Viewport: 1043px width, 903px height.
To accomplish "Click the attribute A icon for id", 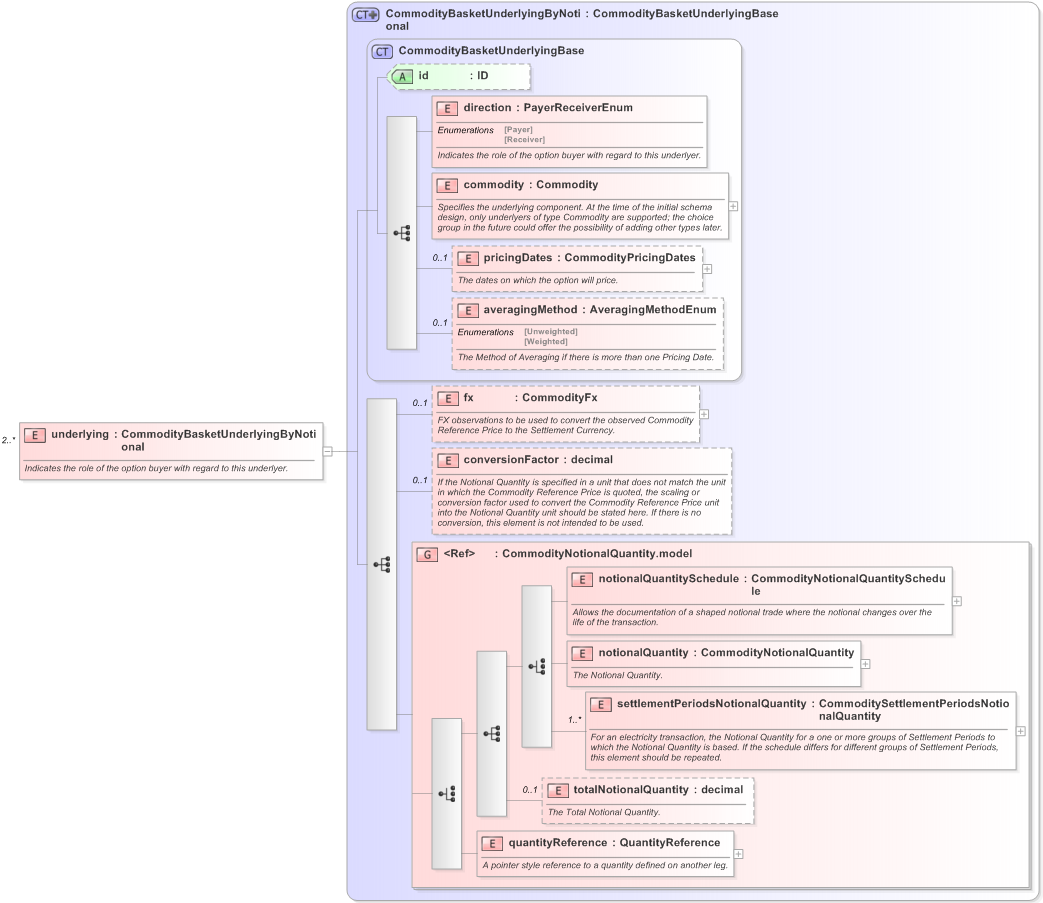I will click(x=401, y=76).
